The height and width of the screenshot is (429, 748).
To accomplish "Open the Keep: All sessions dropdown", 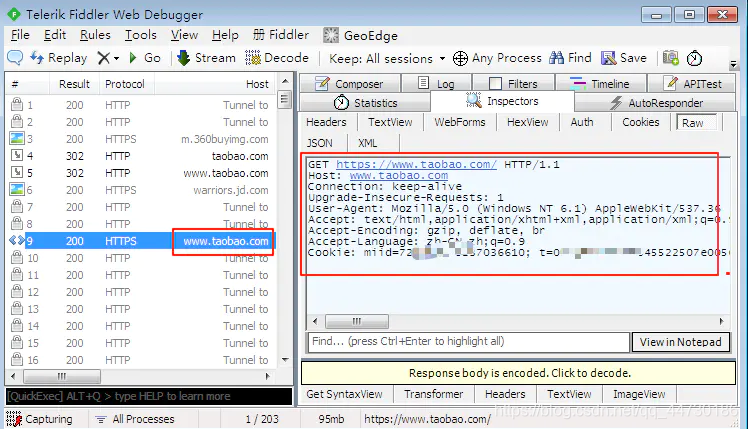I will pos(387,59).
